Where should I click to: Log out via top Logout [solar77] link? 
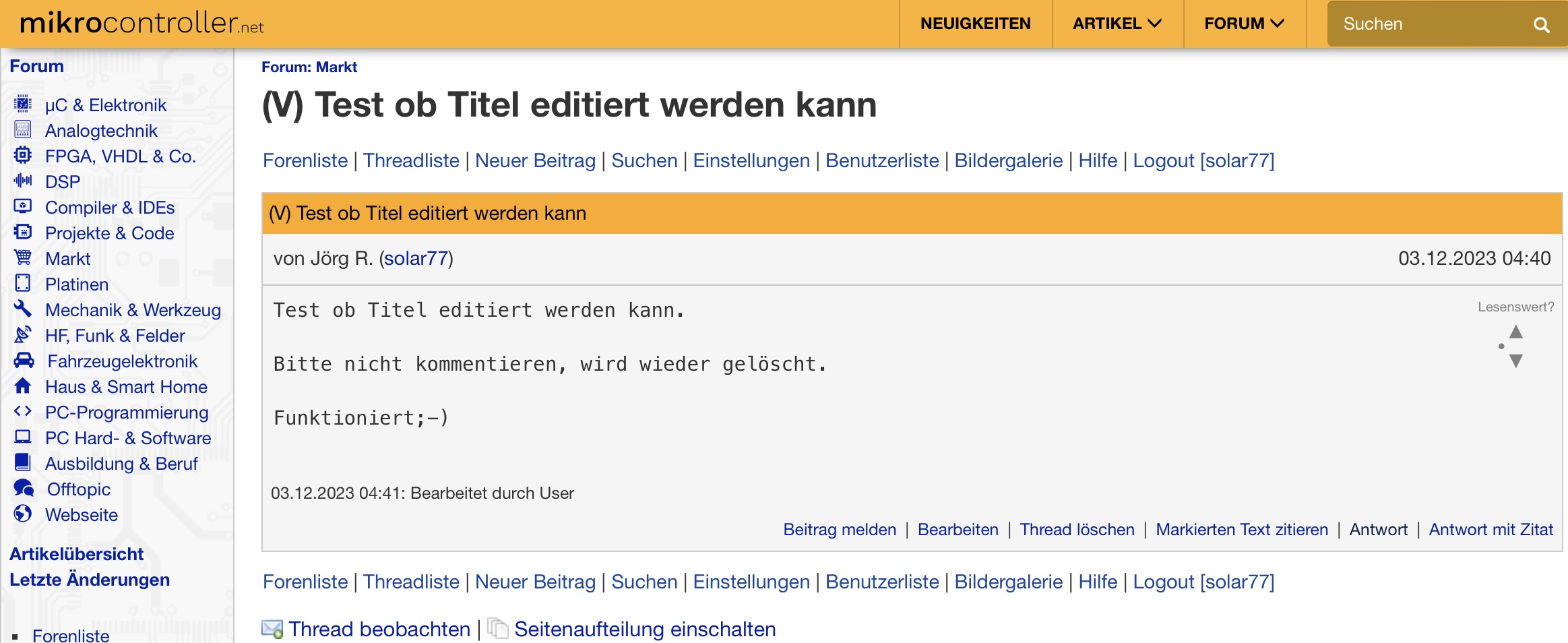pyautogui.click(x=1203, y=160)
